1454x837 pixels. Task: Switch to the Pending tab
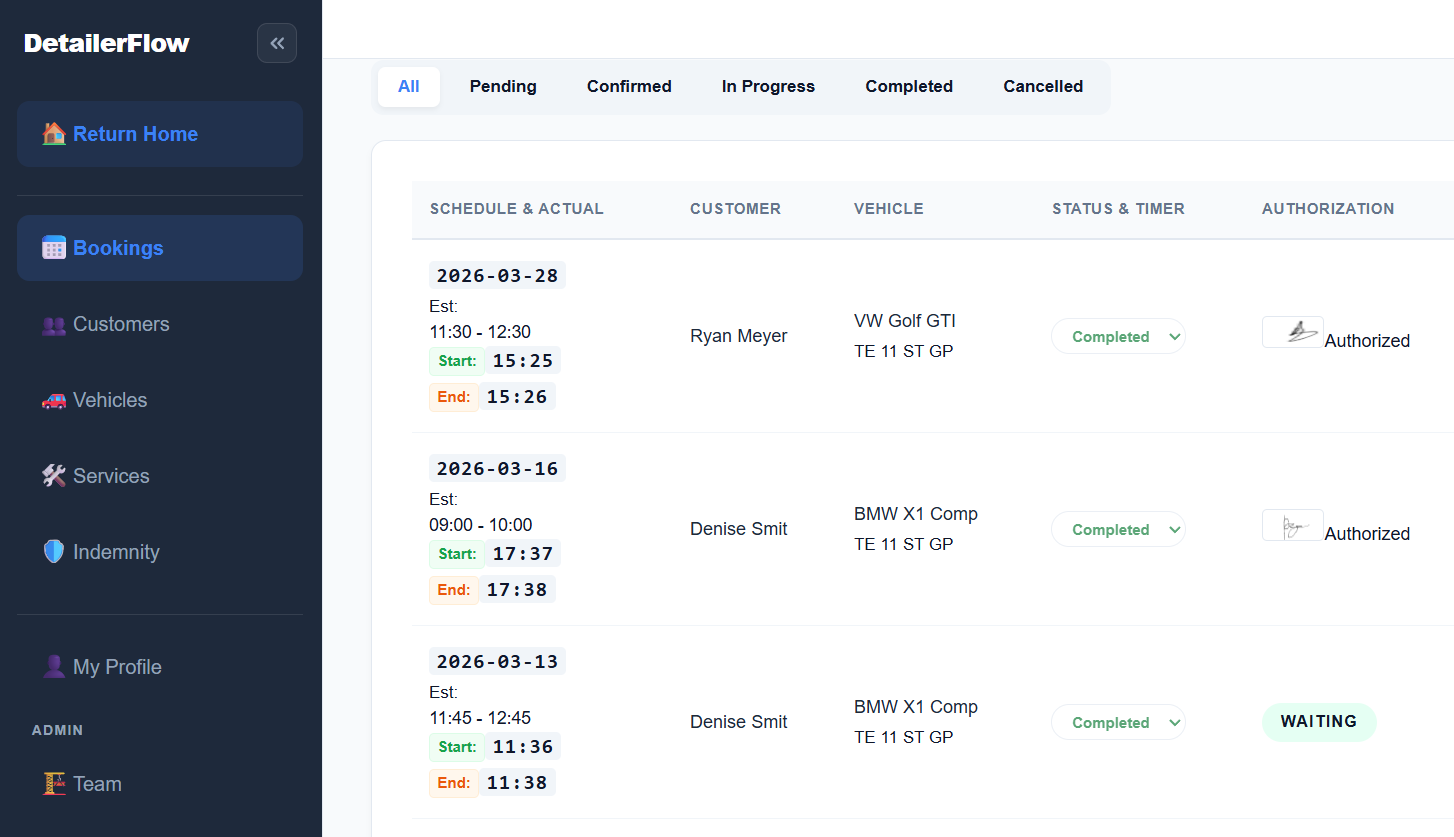pos(503,87)
